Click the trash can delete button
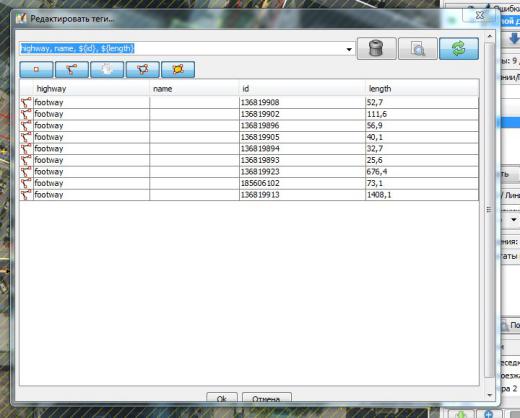Screen dimensions: 520x418 [376, 49]
